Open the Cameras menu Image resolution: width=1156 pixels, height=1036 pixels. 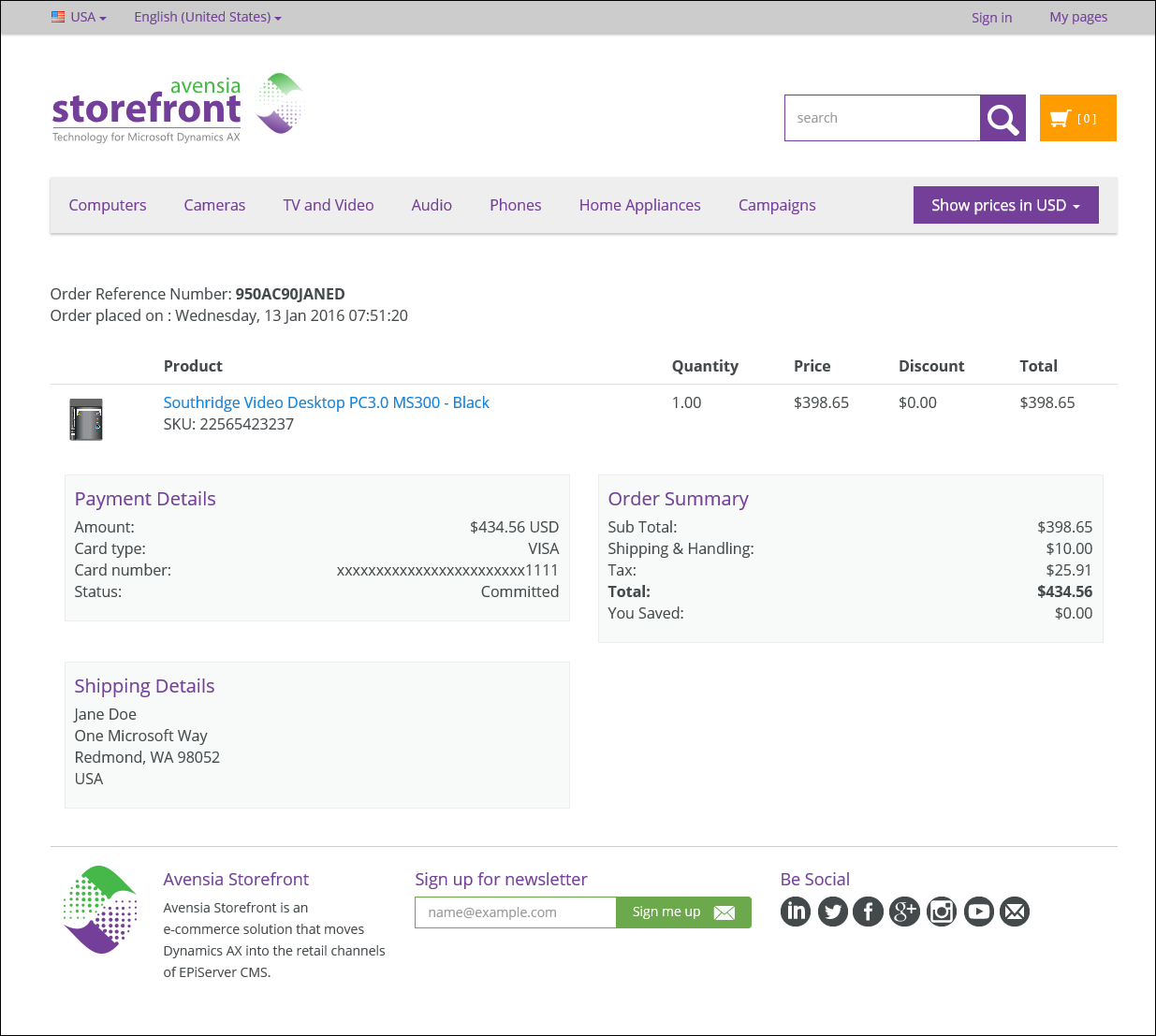click(214, 205)
